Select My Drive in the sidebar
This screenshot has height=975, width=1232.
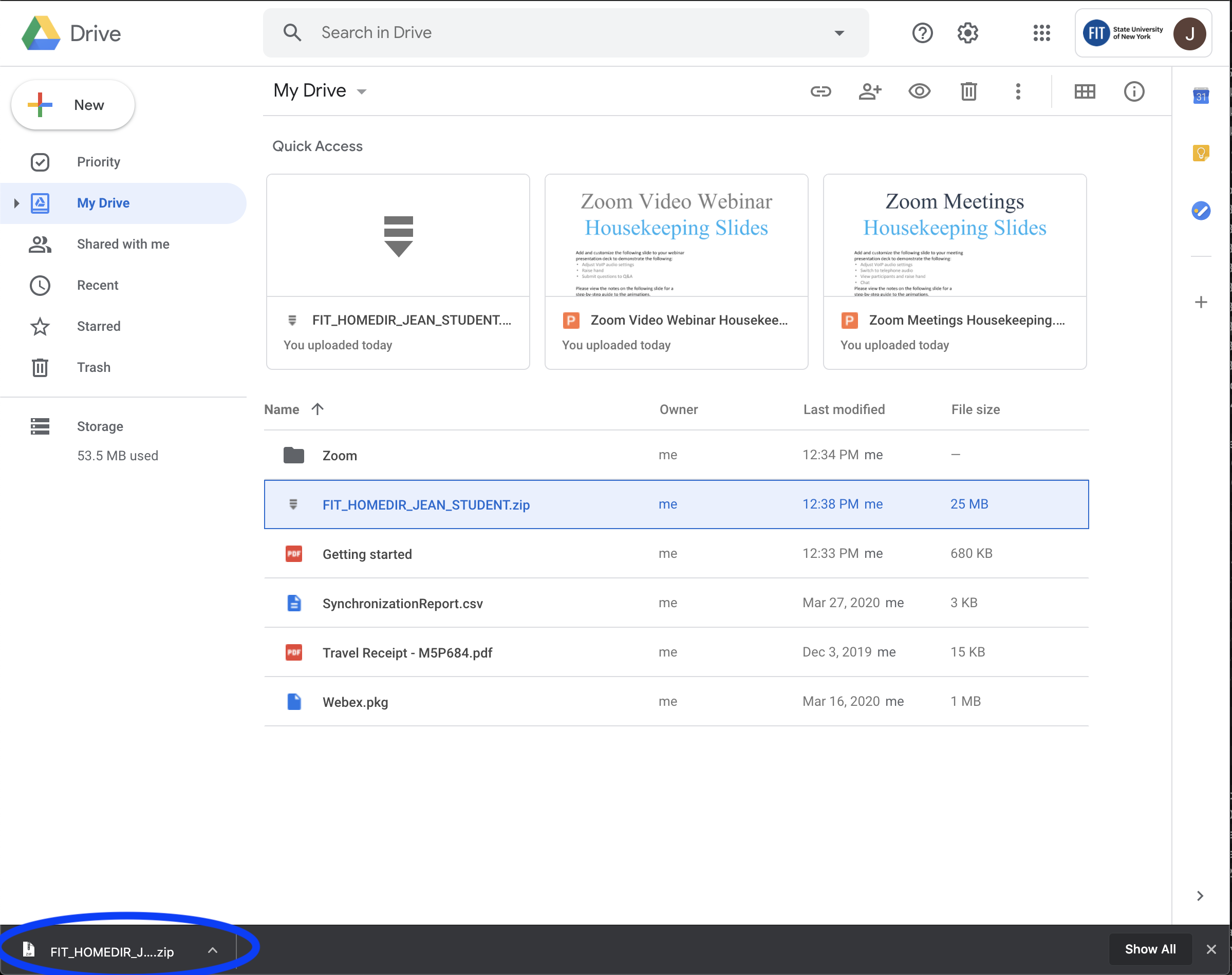coord(123,203)
